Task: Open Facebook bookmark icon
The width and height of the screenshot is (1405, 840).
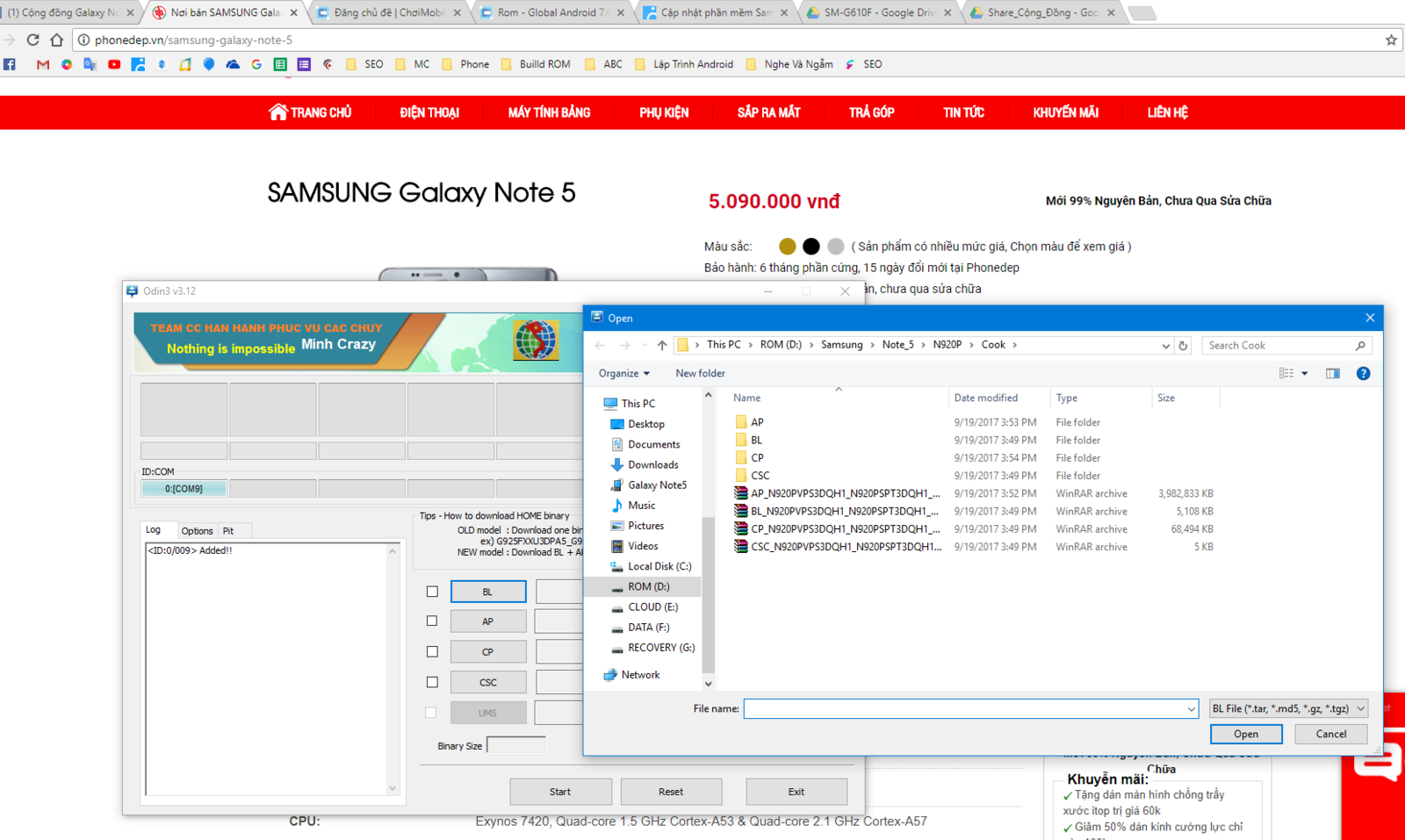Action: tap(10, 64)
